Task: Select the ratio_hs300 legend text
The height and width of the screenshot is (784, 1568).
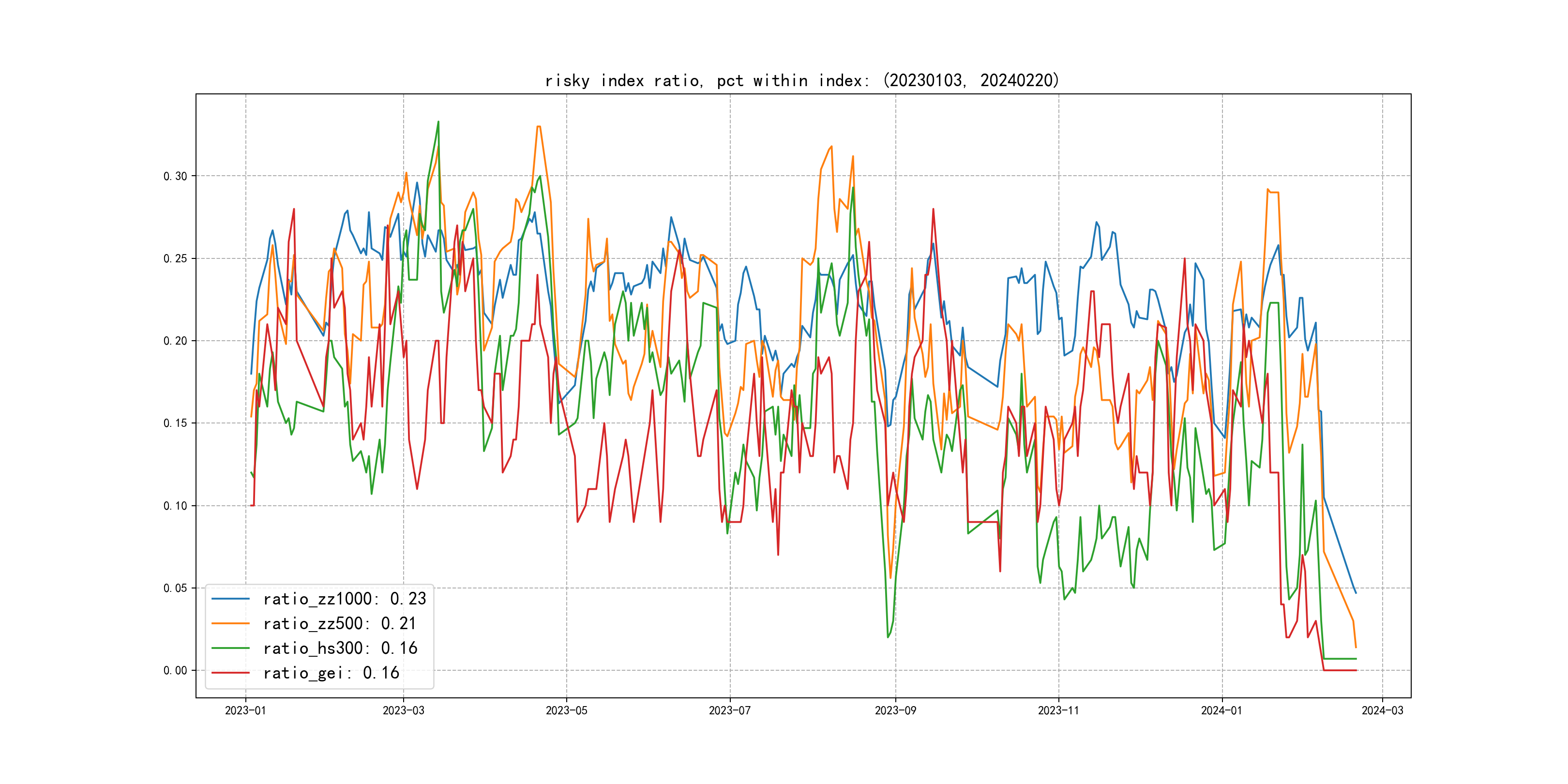Action: pyautogui.click(x=340, y=648)
